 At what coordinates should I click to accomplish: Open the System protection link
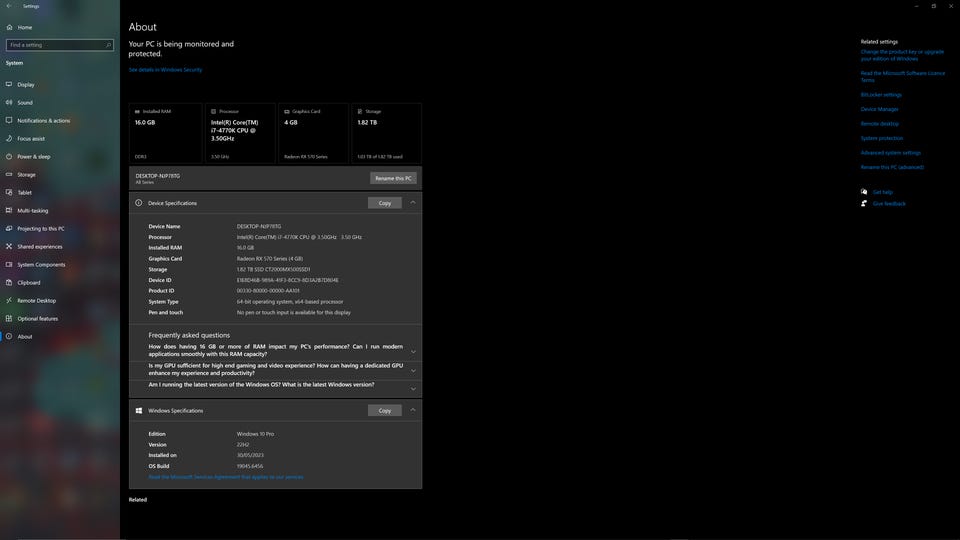(882, 138)
